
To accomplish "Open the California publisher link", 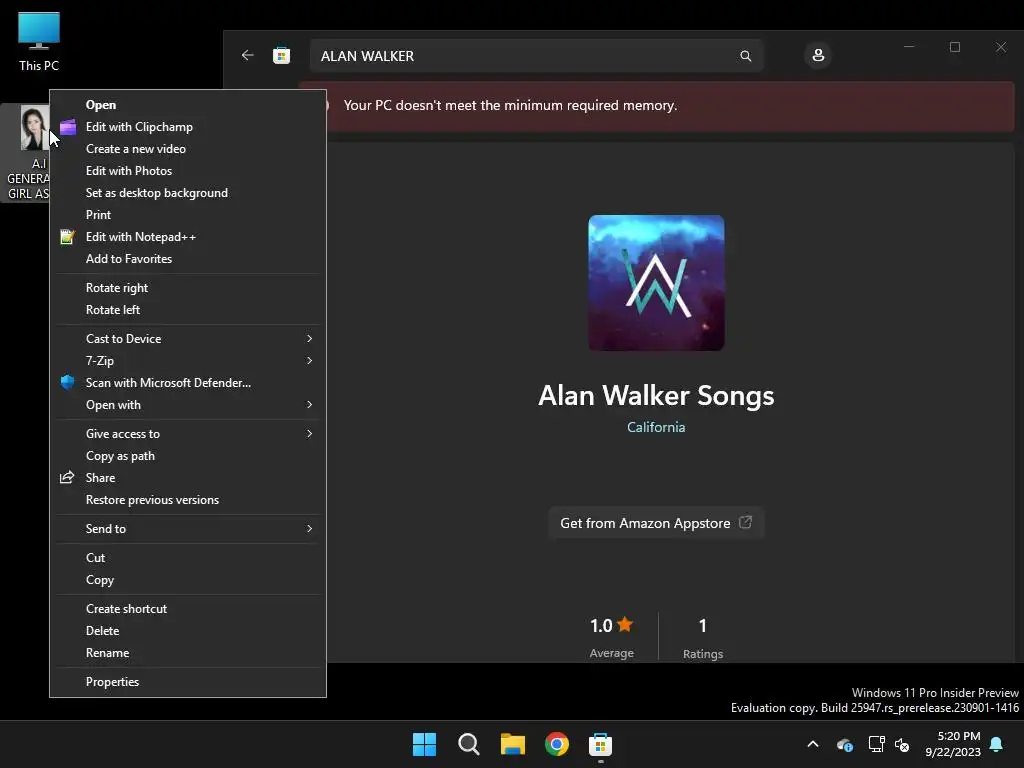I will 656,427.
